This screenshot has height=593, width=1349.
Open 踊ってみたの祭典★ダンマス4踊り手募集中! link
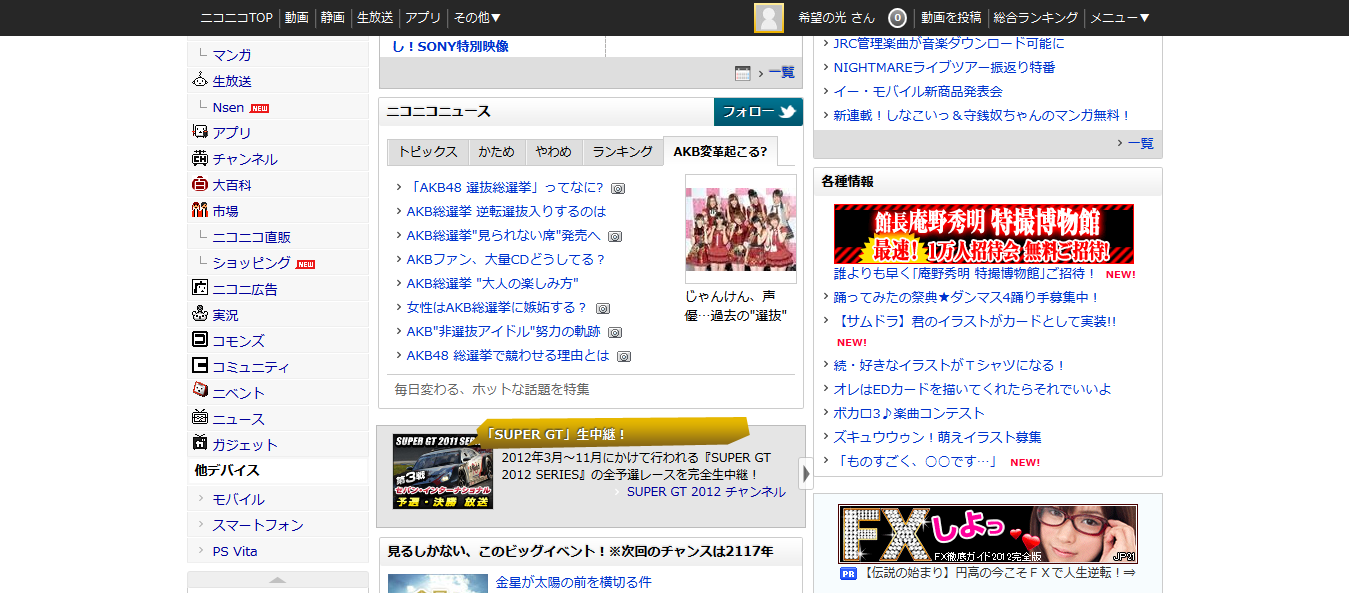966,297
